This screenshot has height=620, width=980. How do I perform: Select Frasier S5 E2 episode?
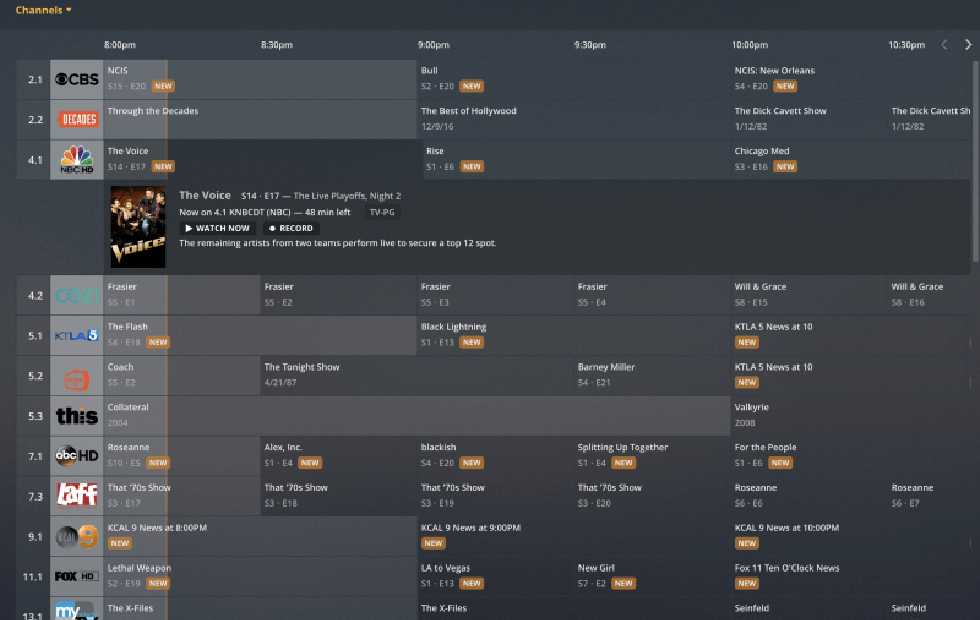pos(339,295)
